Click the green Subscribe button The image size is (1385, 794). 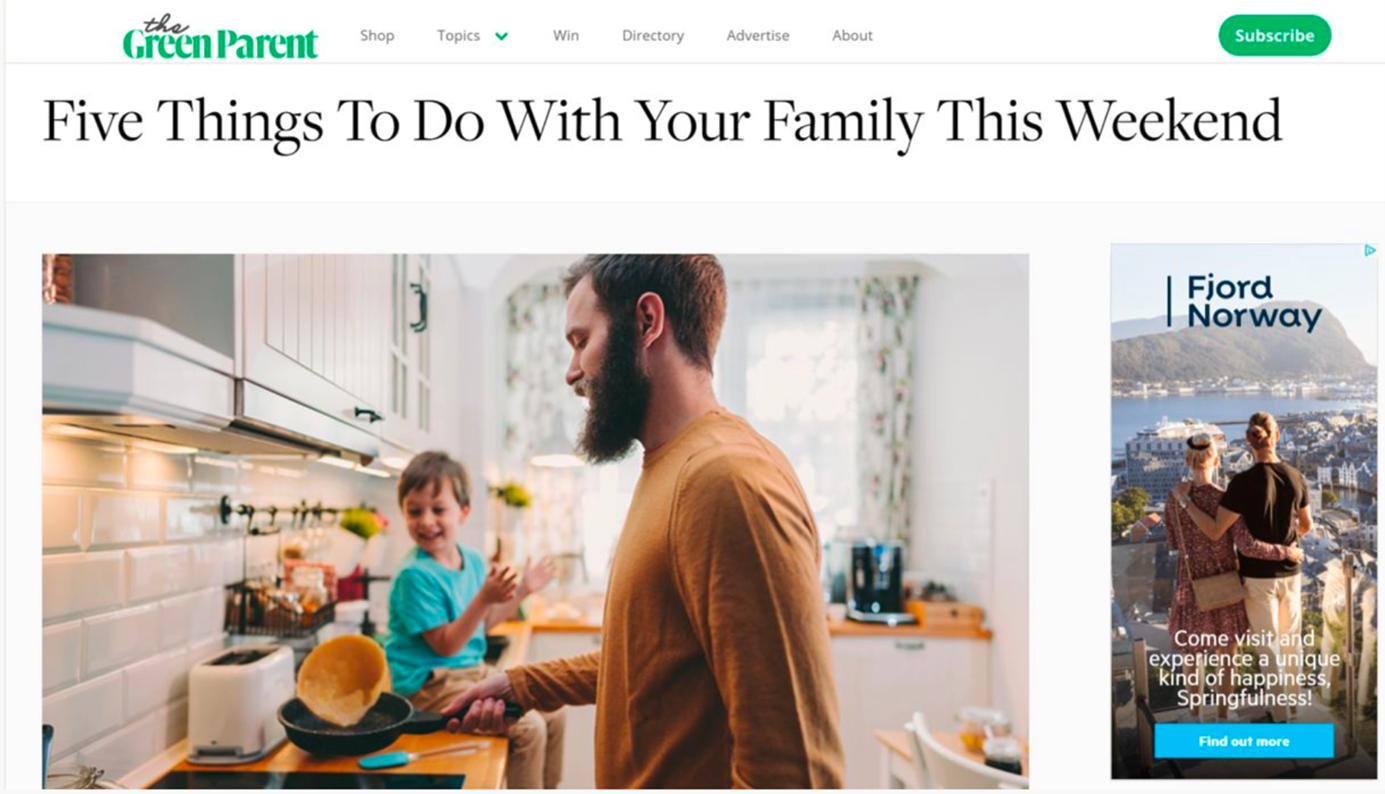coord(1274,35)
